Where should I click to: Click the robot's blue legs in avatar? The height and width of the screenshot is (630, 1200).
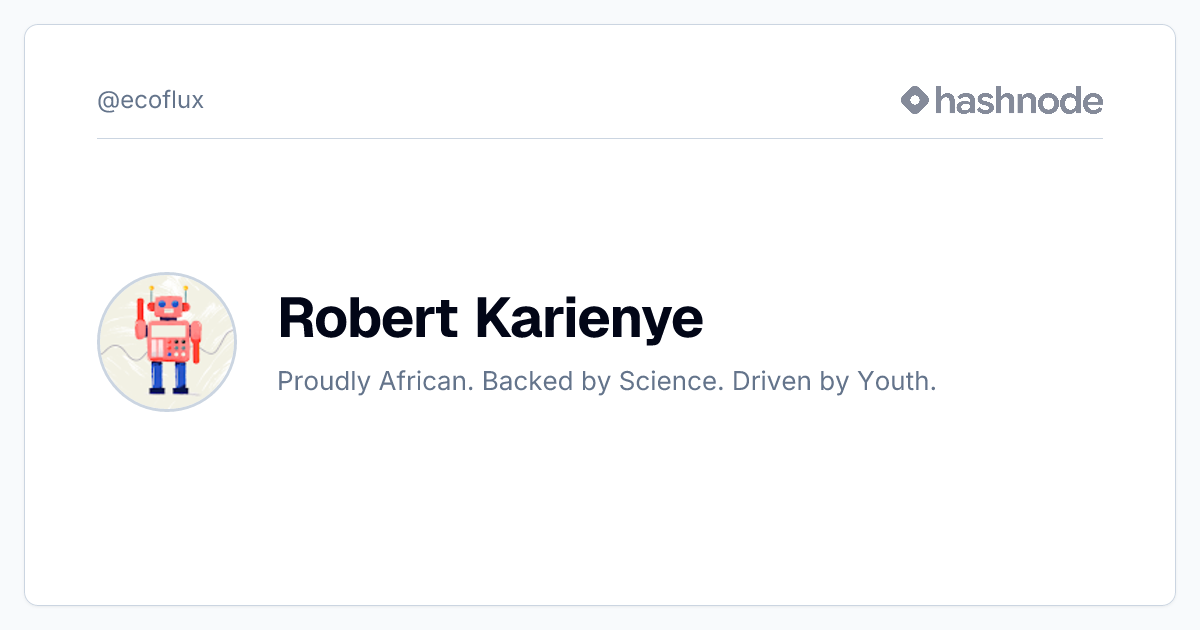point(168,377)
